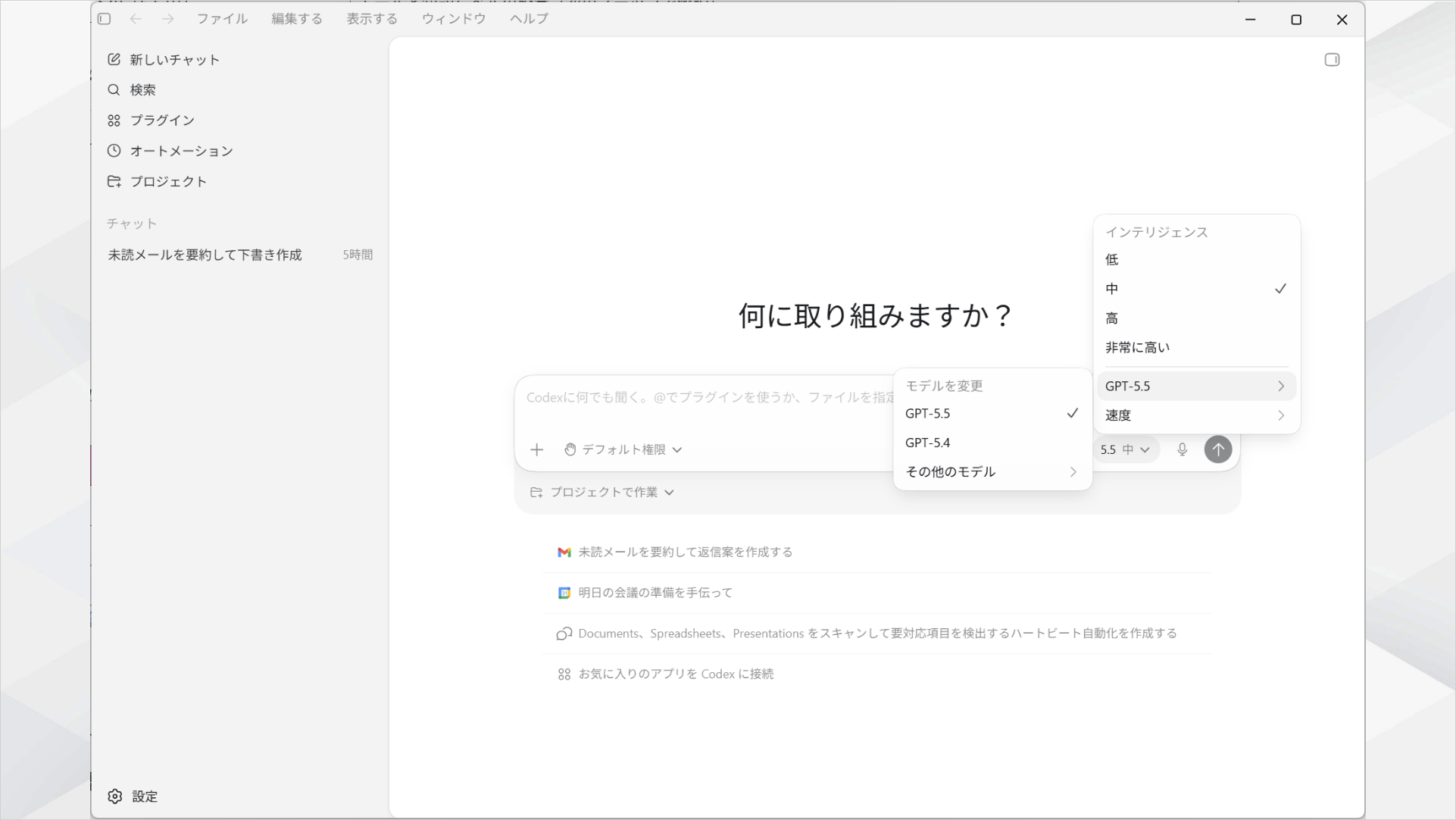
Task: Toggle the sidebar panel icon in title bar
Action: tap(105, 19)
